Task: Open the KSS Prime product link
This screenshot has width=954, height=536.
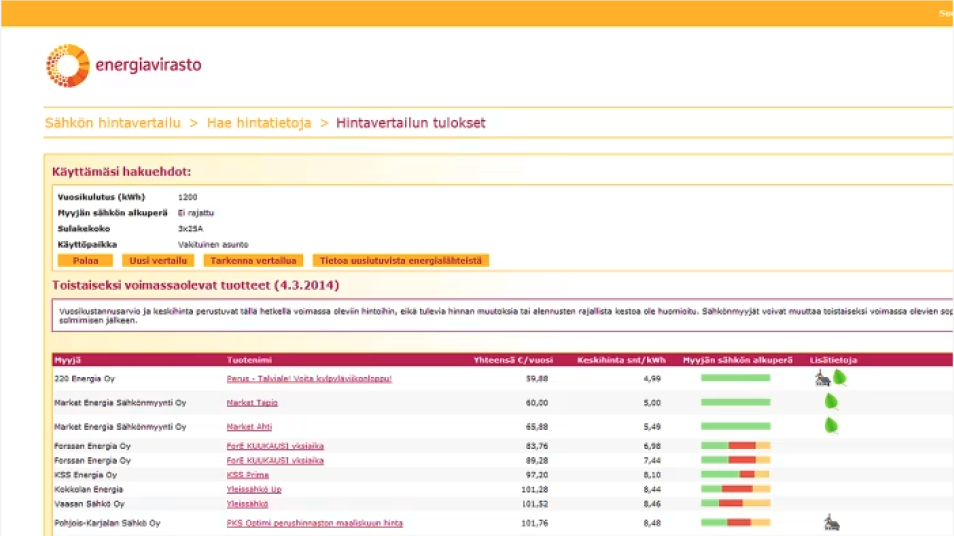Action: (248, 475)
